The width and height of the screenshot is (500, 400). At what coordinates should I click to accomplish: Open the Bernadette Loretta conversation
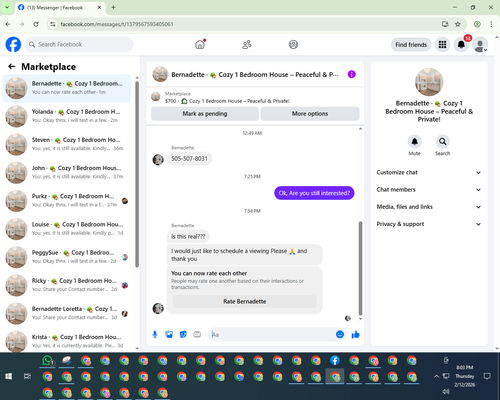pos(67,313)
